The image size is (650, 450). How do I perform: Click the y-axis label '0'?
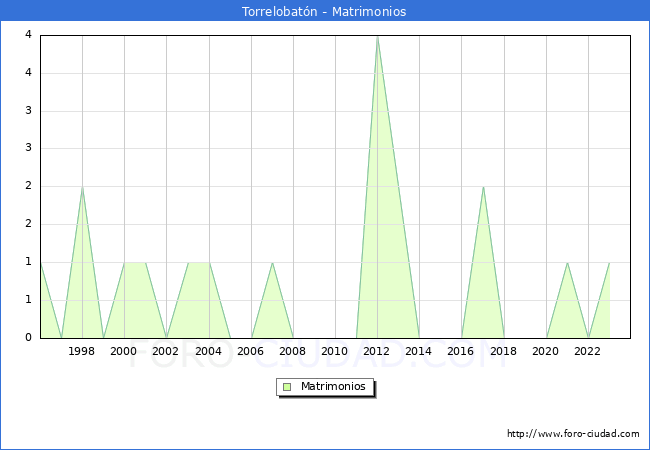[28, 337]
